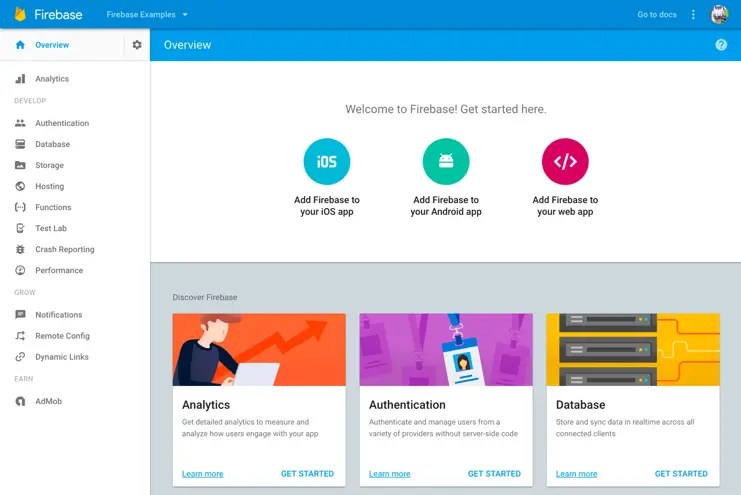Click GET STARTED on Authentication card
Viewport: 741px width, 495px height.
click(494, 474)
